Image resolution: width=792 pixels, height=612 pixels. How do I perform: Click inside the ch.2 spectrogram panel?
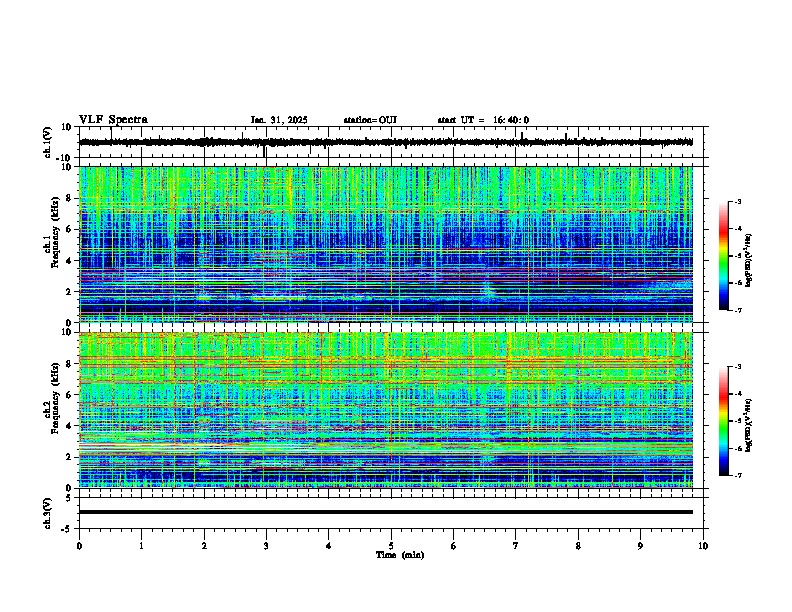tap(386, 410)
